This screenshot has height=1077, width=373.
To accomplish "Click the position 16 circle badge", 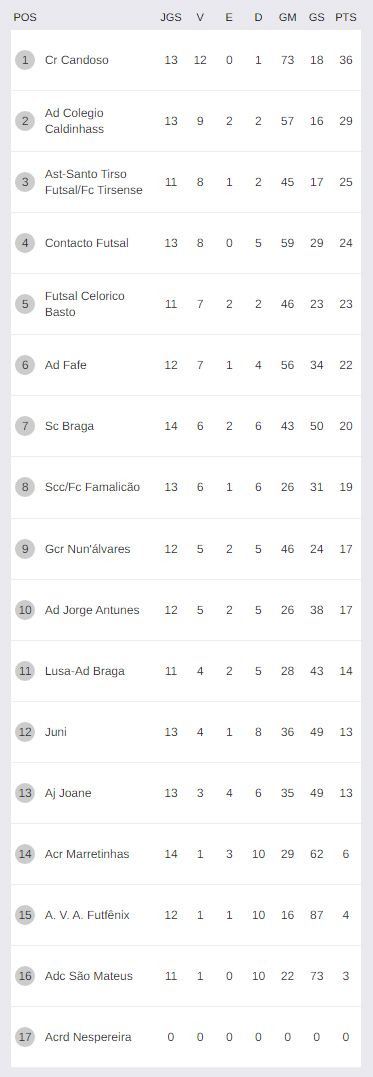I will click(x=25, y=976).
